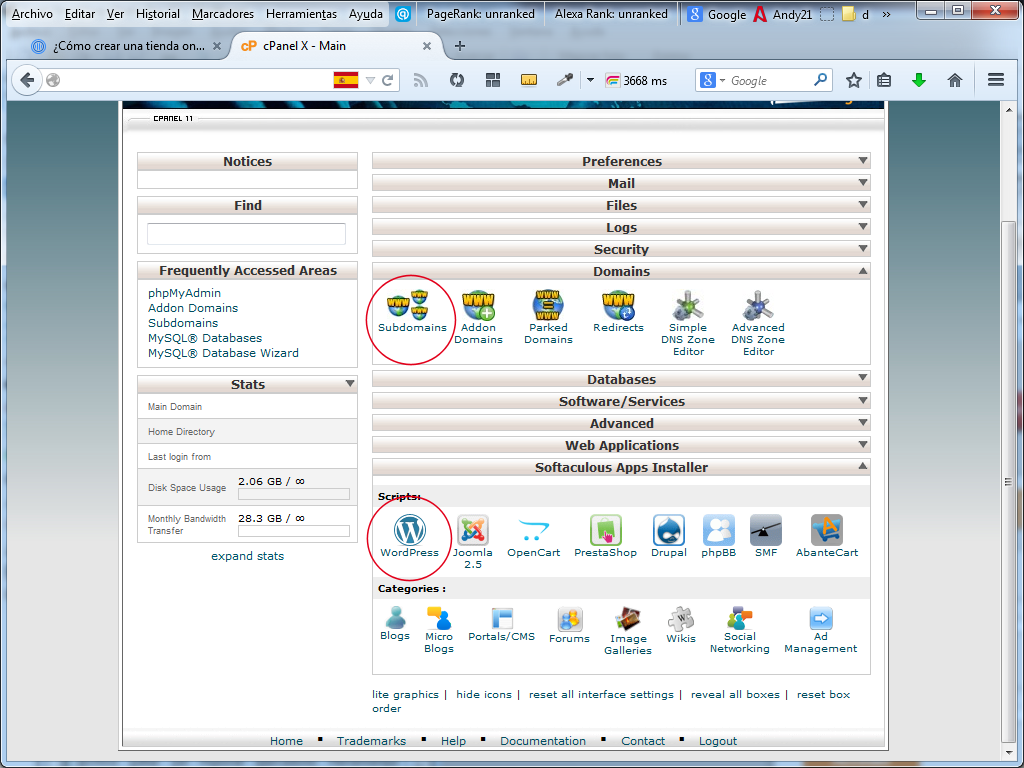This screenshot has height=768, width=1024.
Task: Collapse the Stats panel arrow
Action: click(350, 384)
